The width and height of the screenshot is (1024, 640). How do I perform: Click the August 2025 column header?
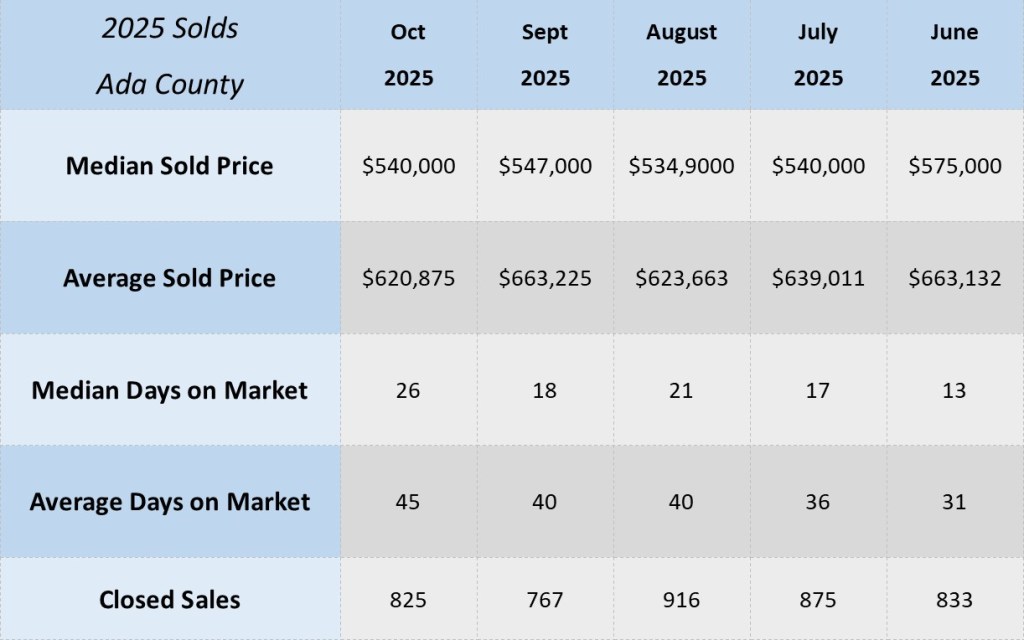(x=681, y=55)
